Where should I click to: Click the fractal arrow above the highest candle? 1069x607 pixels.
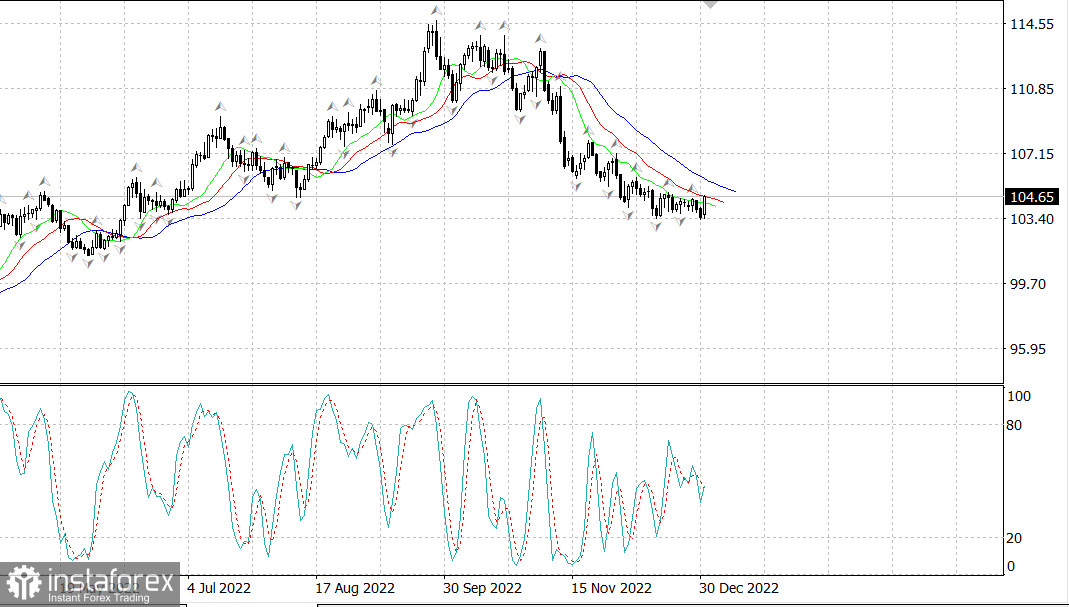click(x=435, y=11)
